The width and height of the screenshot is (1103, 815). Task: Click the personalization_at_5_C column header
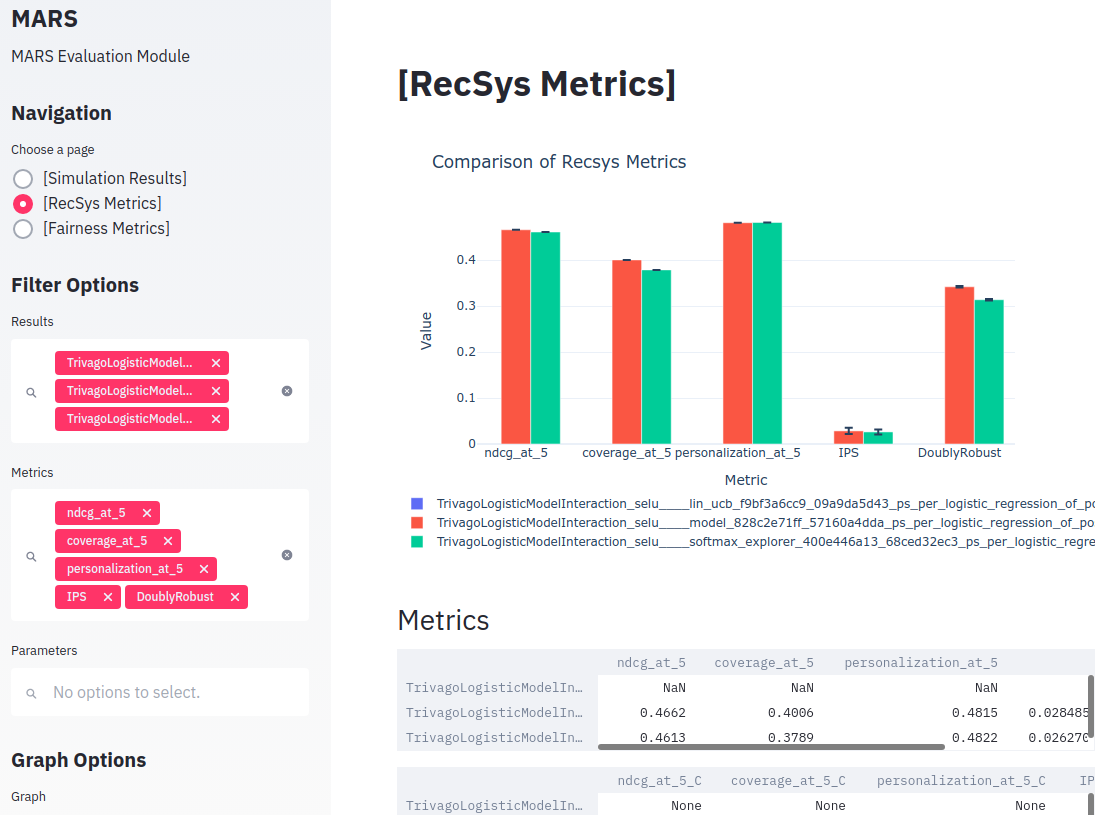pyautogui.click(x=961, y=781)
